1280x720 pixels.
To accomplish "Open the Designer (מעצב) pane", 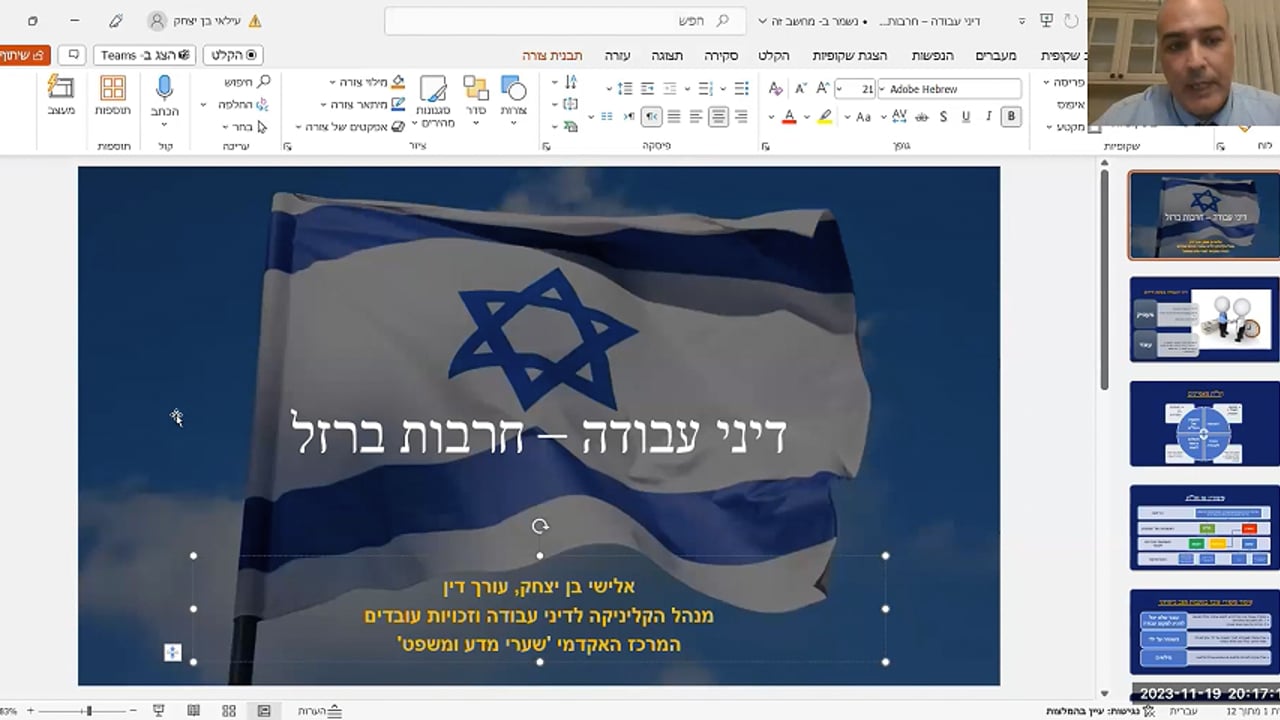I will tap(61, 97).
